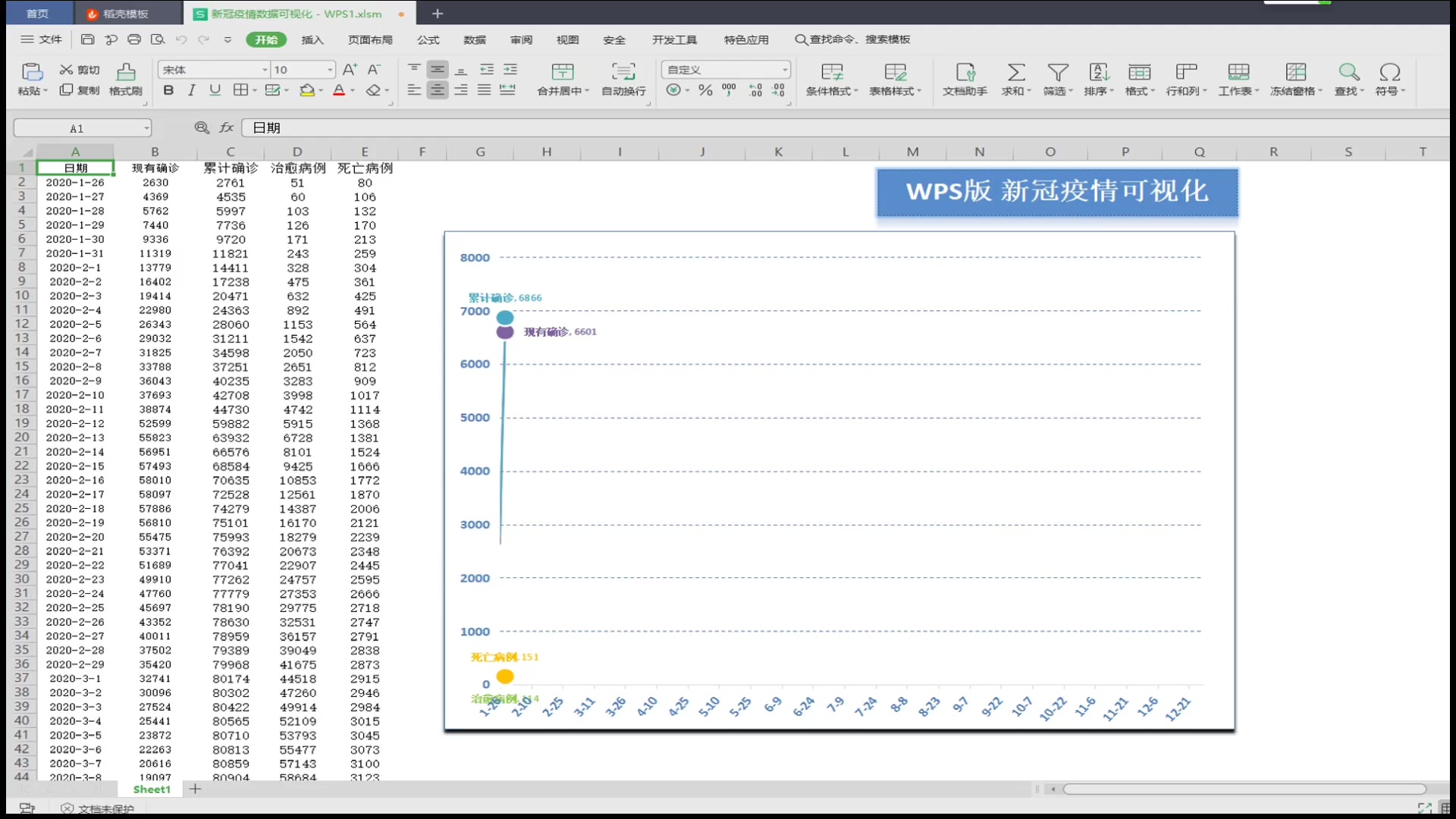
Task: Click the Symbol (符号) omega icon
Action: click(1390, 72)
